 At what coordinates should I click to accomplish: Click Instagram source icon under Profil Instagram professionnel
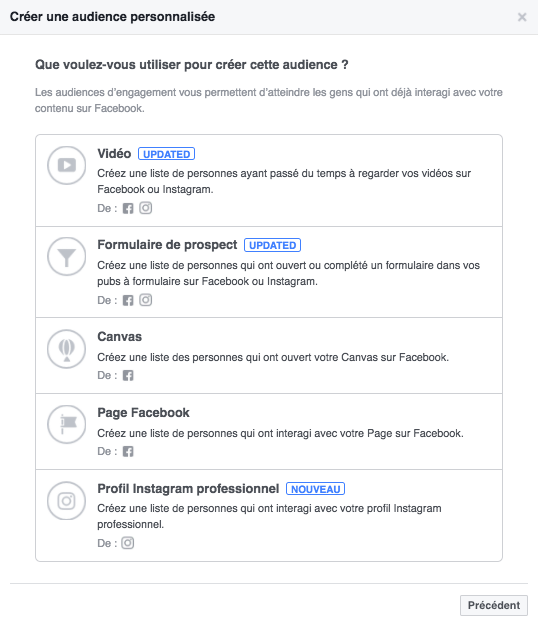[x=128, y=543]
